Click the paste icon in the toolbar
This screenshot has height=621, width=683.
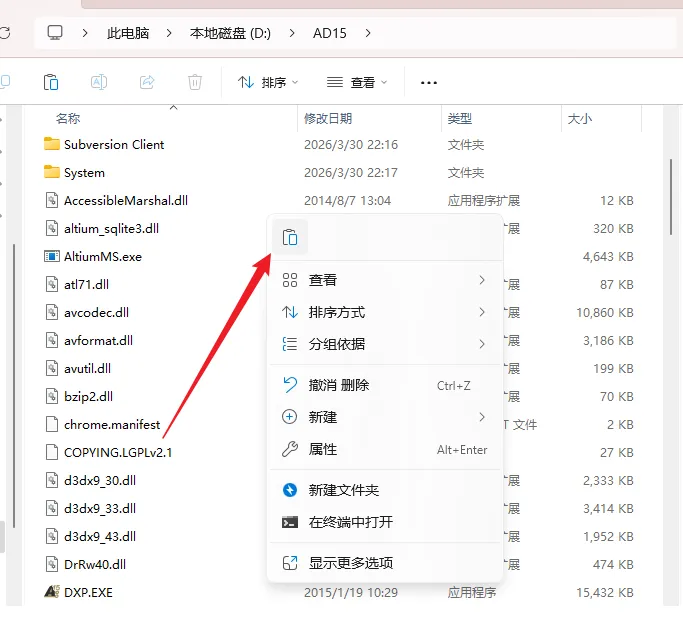click(x=51, y=82)
